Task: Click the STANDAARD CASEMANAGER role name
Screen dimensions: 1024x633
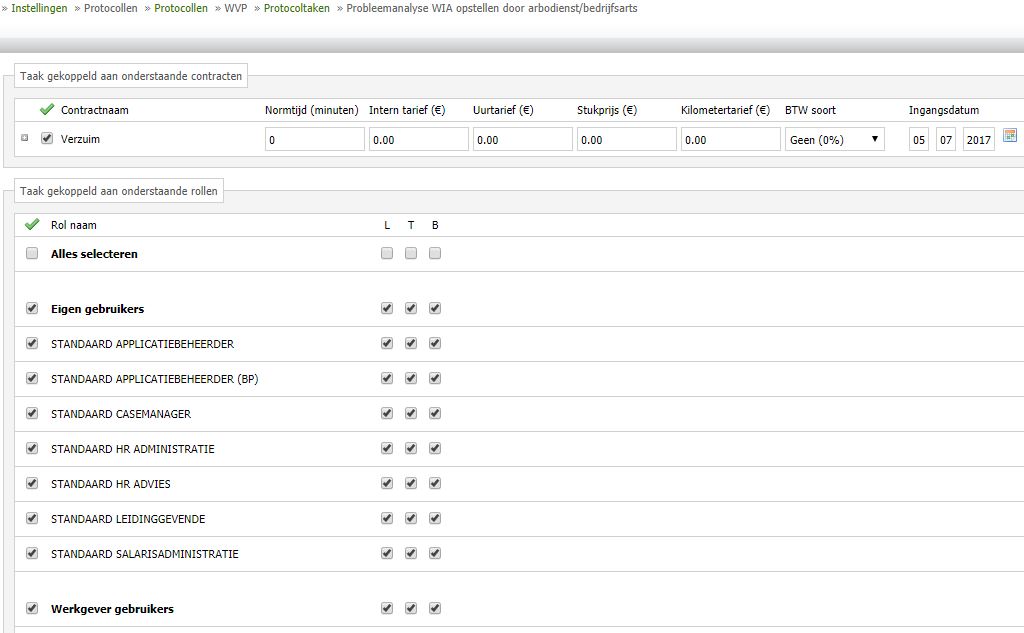Action: click(121, 414)
